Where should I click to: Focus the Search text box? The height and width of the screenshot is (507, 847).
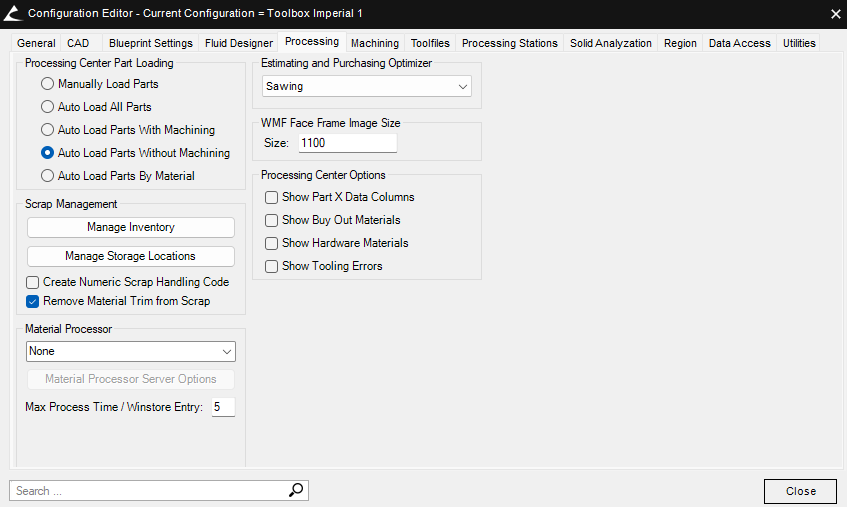pyautogui.click(x=148, y=491)
